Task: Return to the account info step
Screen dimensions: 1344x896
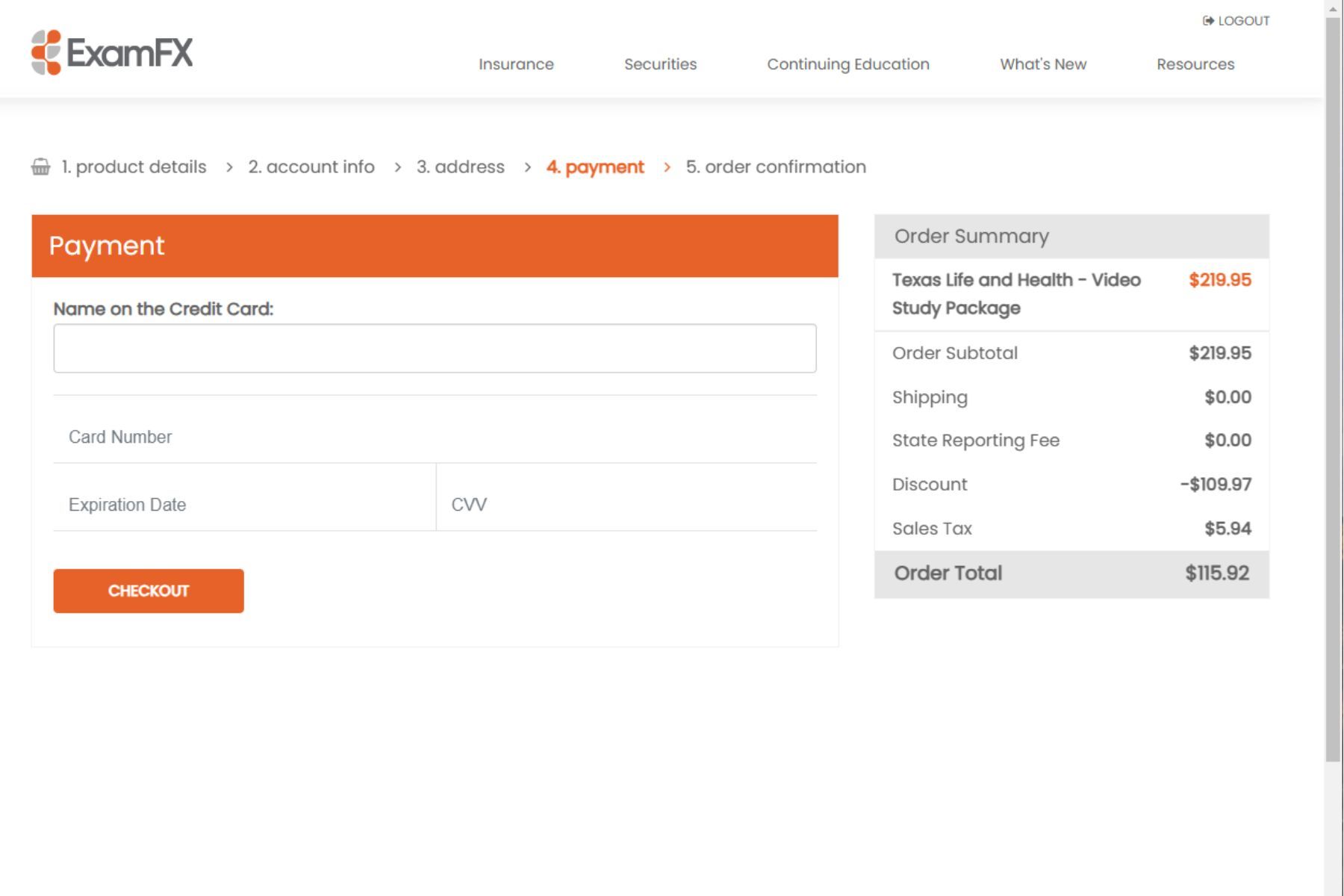Action: [311, 167]
